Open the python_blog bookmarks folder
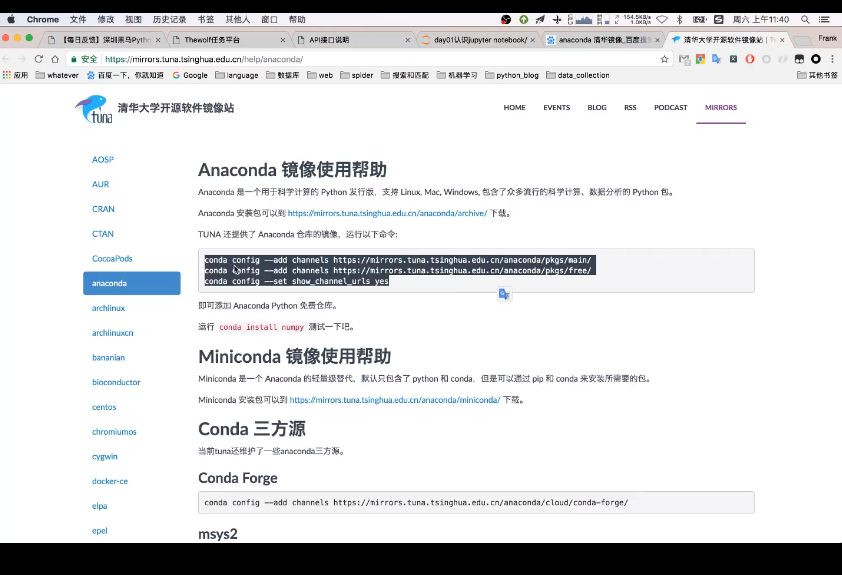The image size is (842, 575). (x=512, y=75)
